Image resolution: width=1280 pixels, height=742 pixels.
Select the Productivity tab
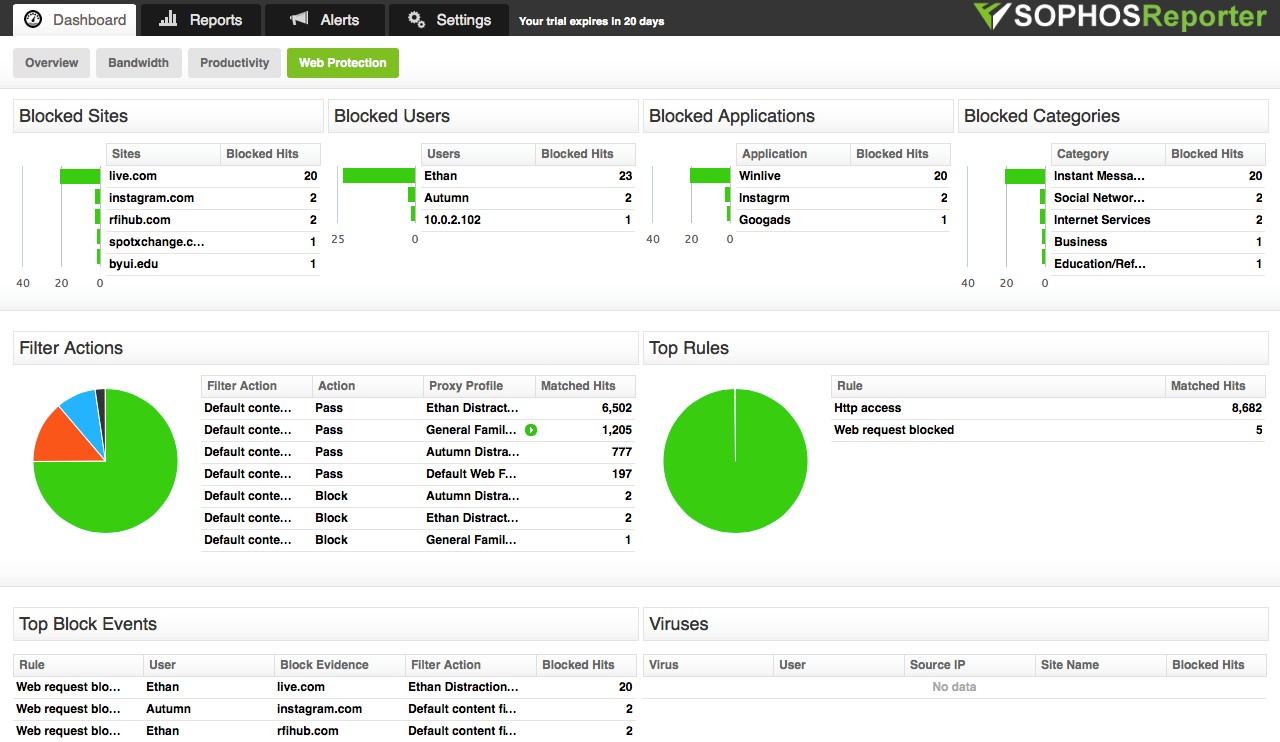(x=234, y=63)
